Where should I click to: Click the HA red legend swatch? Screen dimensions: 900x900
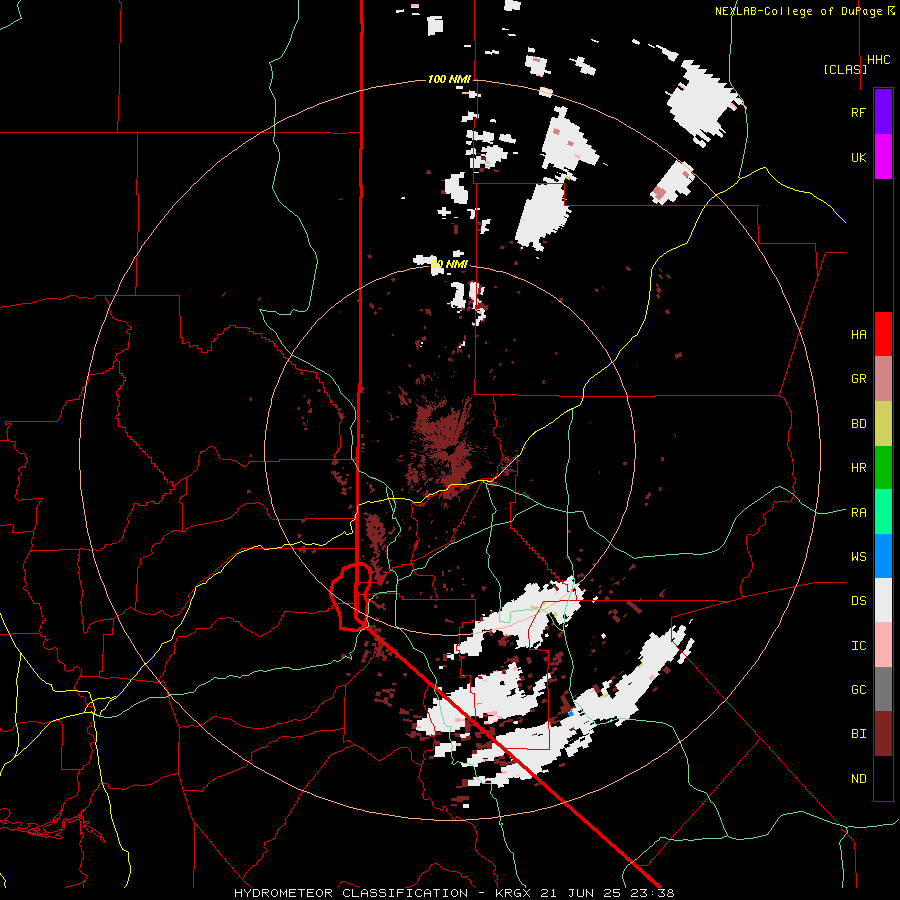[883, 334]
